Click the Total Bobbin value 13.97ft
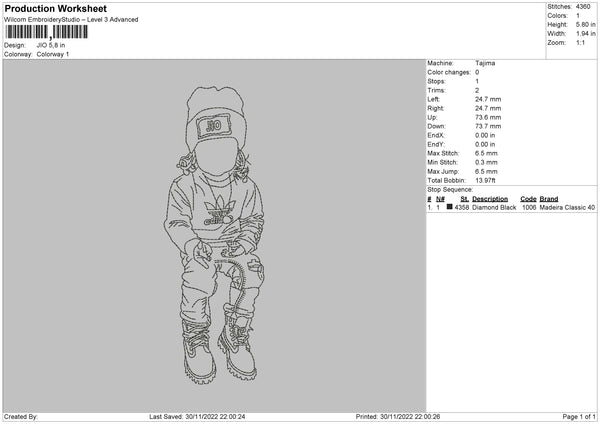 (485, 181)
